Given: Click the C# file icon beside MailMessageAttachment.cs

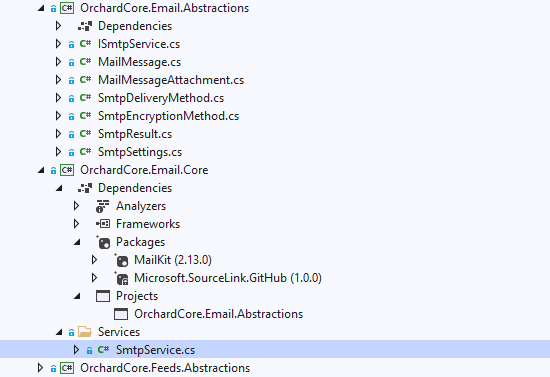Looking at the screenshot, I should click(x=85, y=80).
